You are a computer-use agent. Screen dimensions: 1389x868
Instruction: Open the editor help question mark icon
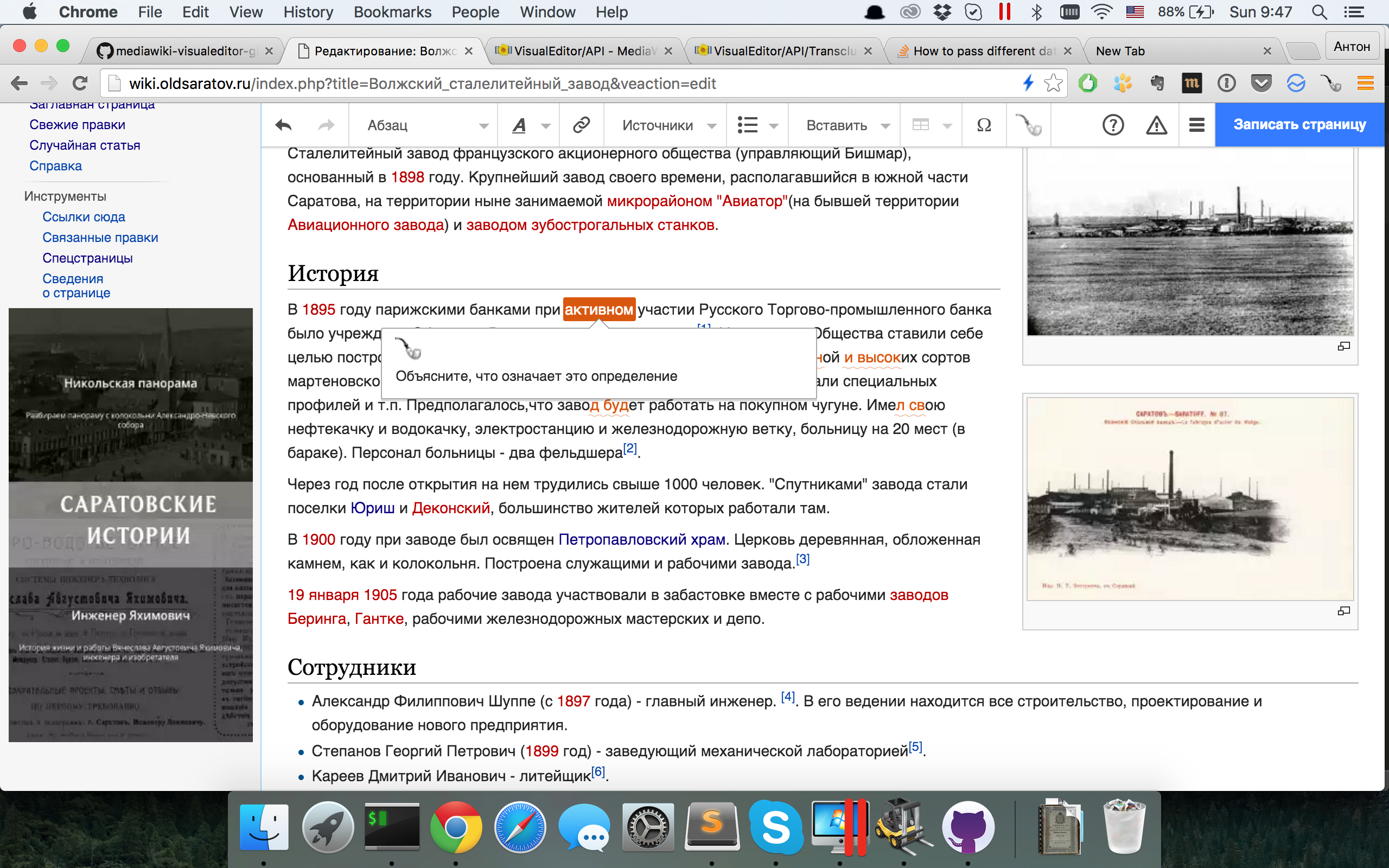click(x=1113, y=125)
